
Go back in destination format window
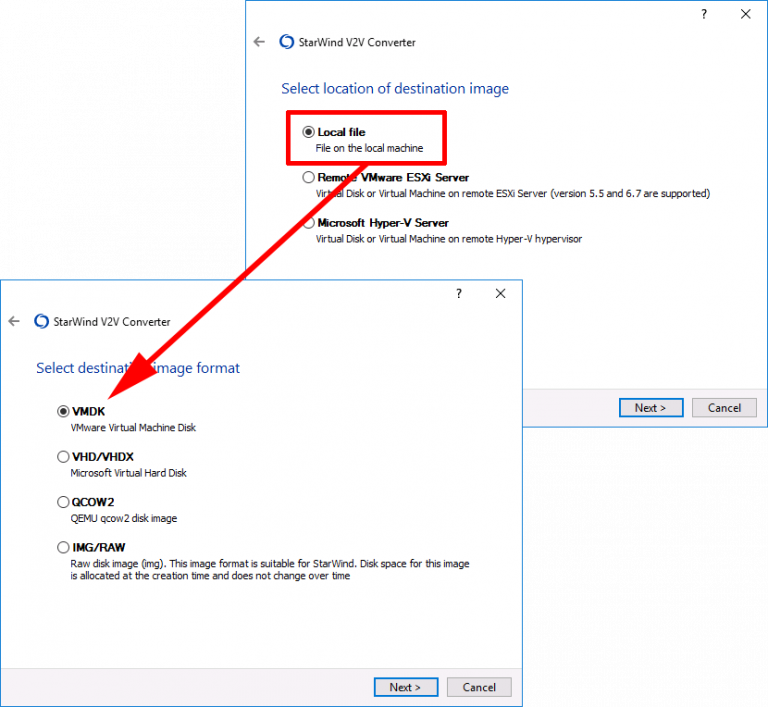(14, 321)
